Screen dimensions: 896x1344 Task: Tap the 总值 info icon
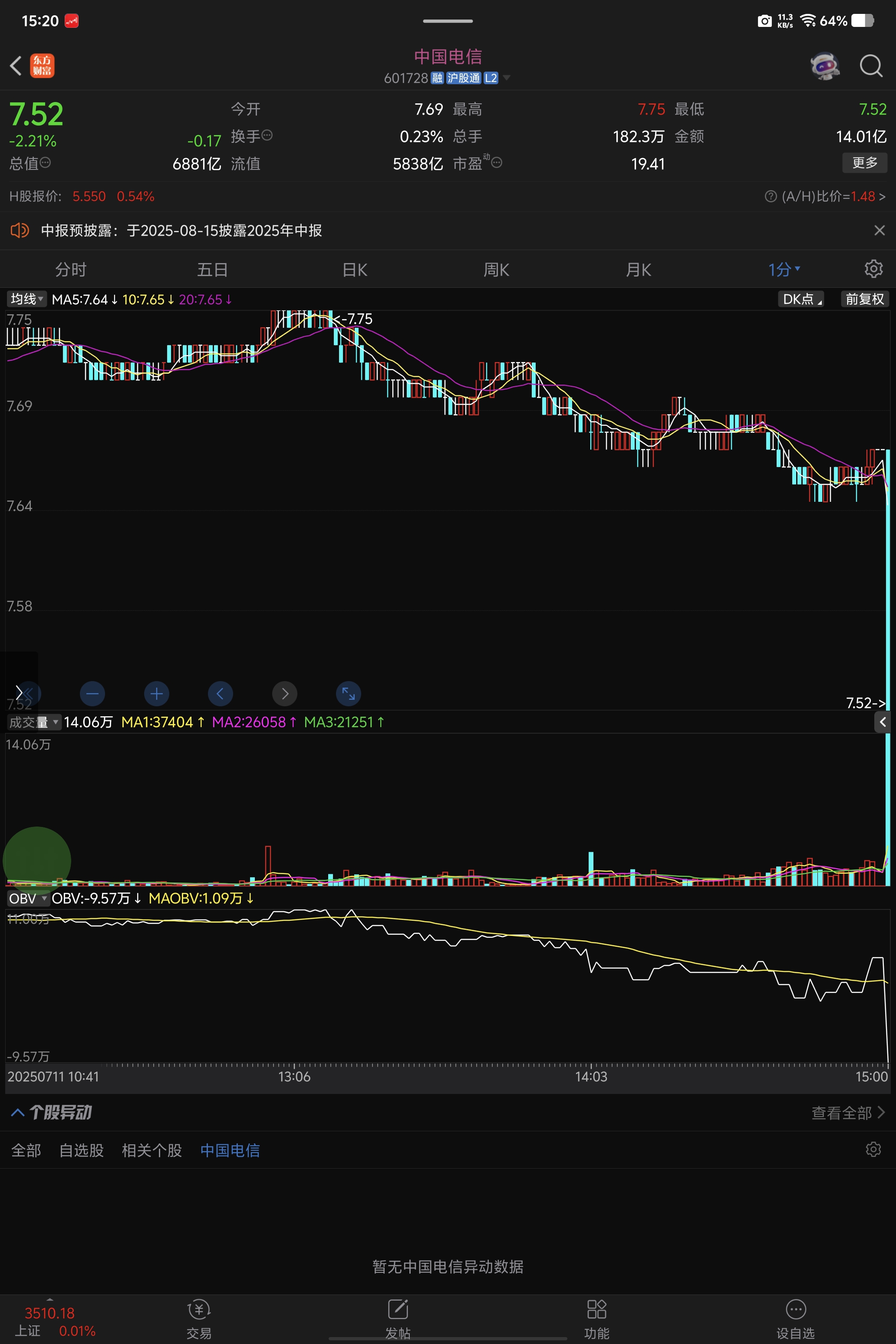pos(45,163)
